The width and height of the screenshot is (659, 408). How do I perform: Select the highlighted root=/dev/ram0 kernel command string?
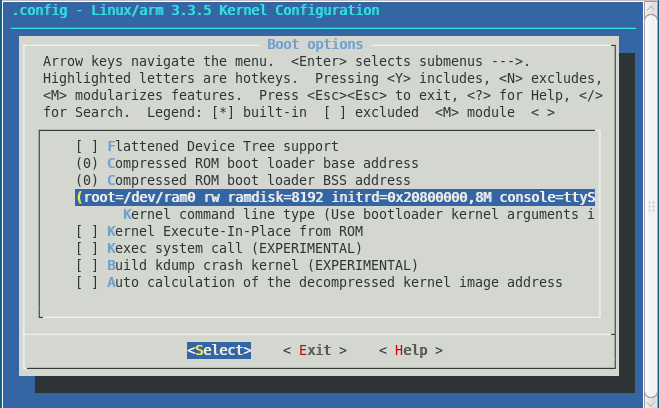point(335,197)
